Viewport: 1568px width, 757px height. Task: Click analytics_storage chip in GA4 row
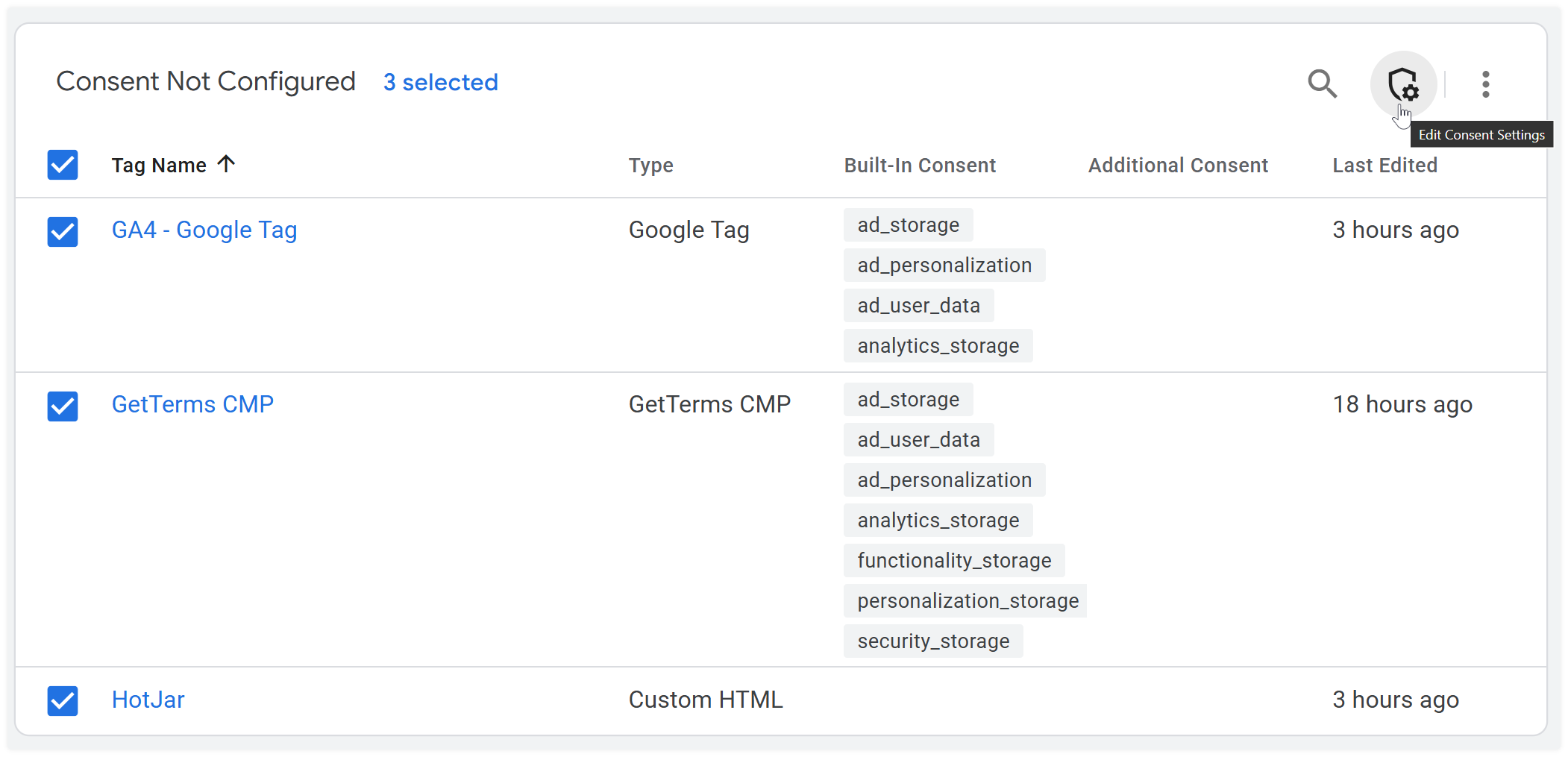pos(938,345)
